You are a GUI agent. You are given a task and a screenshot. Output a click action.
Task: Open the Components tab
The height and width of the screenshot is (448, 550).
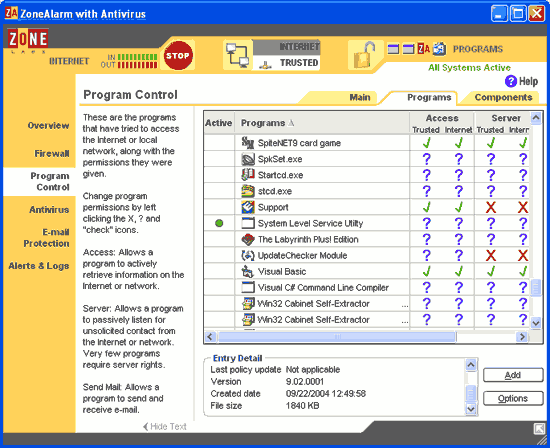(503, 97)
